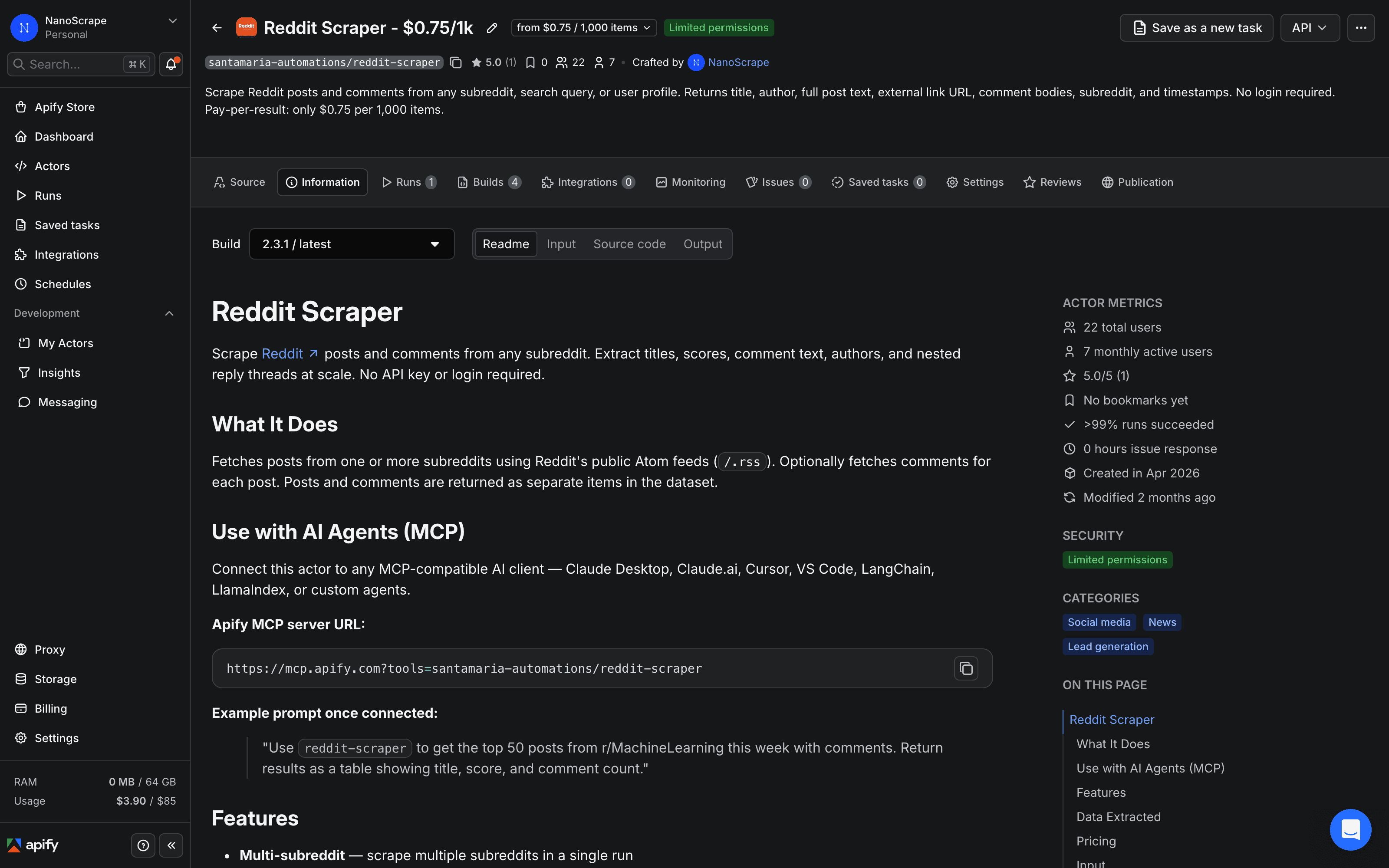Screen dimensions: 1389x868
Task: Open the actor Settings tab
Action: point(974,182)
